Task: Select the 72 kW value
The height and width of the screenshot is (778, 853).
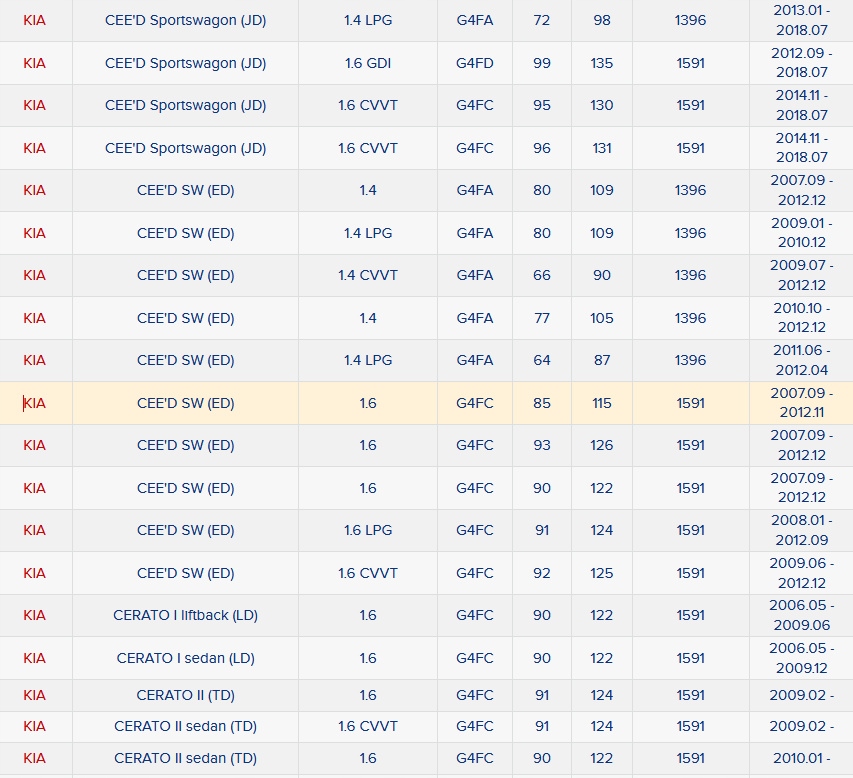Action: (x=542, y=20)
